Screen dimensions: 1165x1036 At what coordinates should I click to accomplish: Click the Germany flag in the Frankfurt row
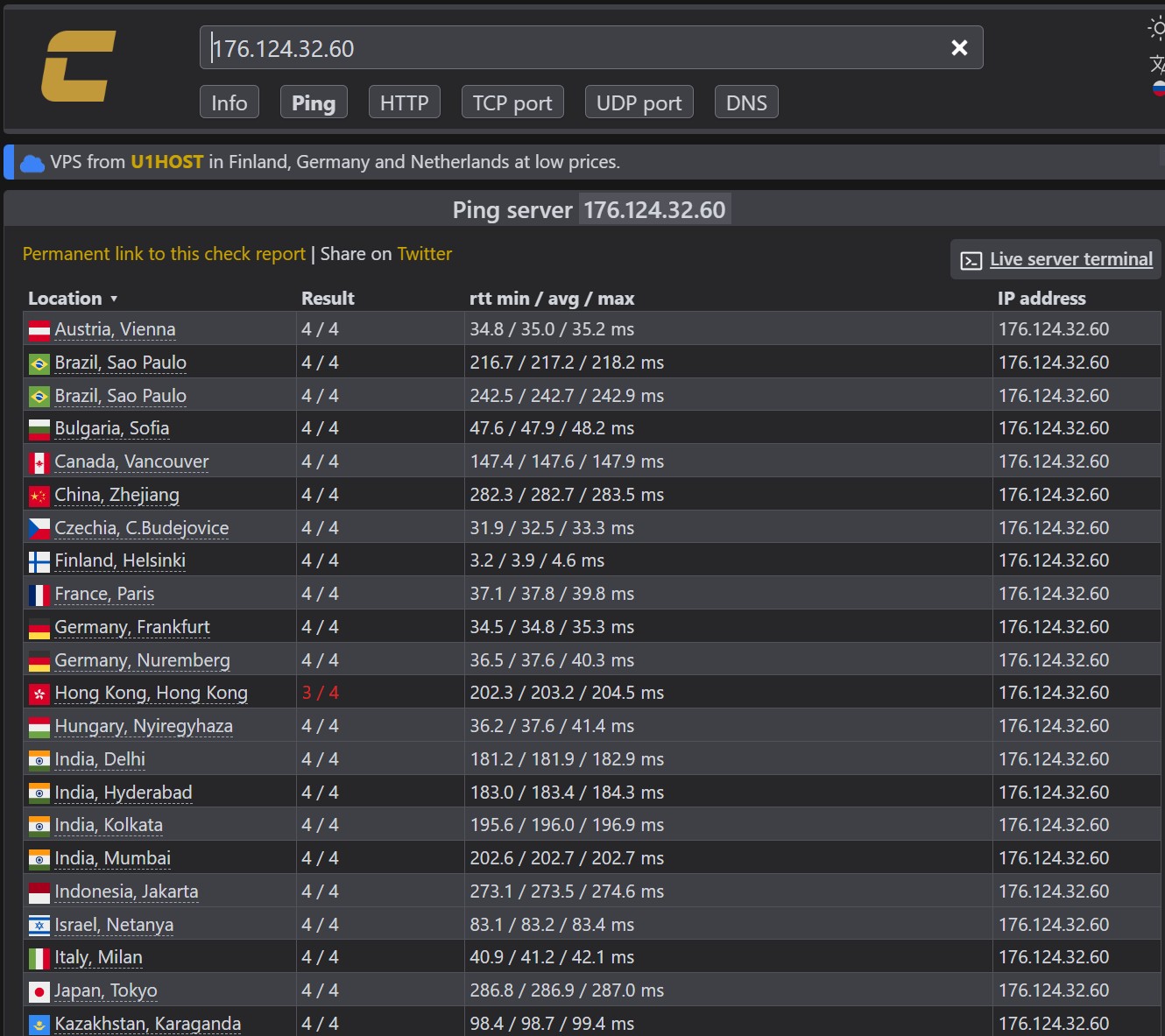pos(39,628)
